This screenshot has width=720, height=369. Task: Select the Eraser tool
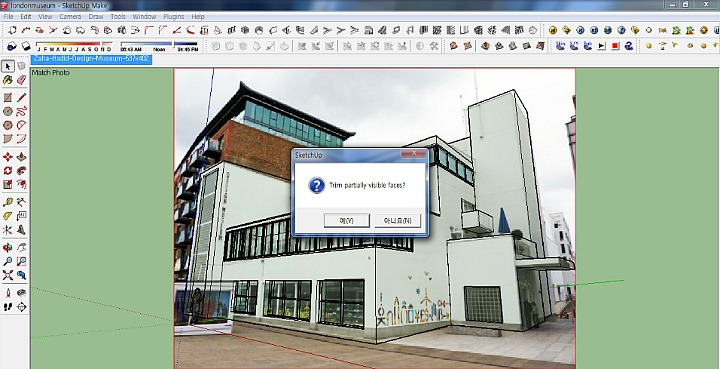[21, 80]
